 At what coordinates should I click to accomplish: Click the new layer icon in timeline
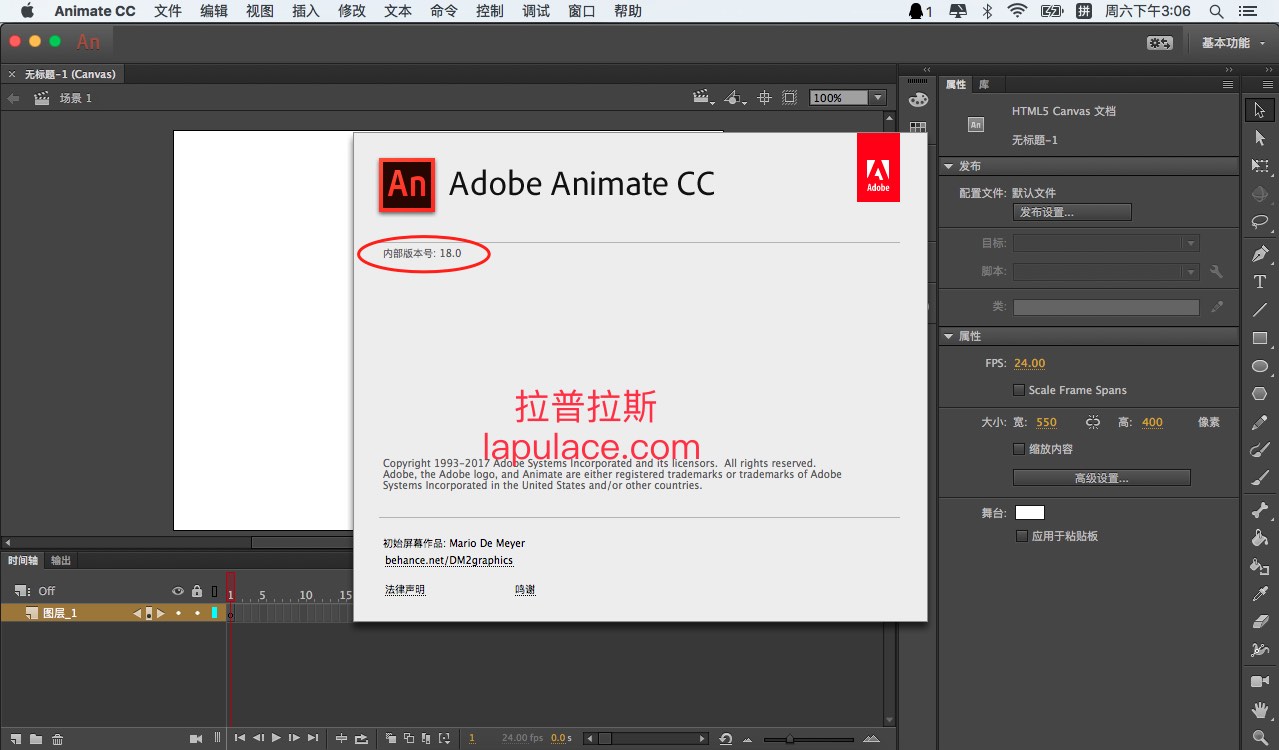pos(16,739)
